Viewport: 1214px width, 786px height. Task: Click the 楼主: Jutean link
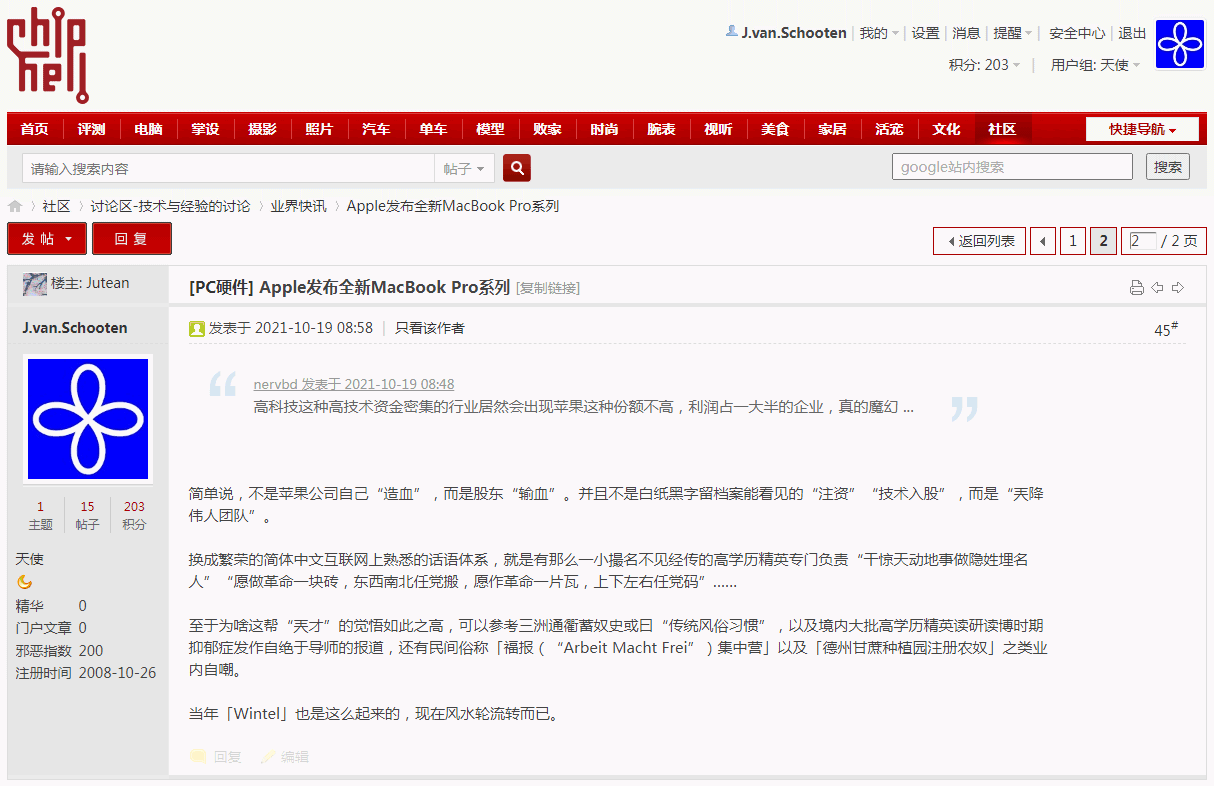coord(90,283)
